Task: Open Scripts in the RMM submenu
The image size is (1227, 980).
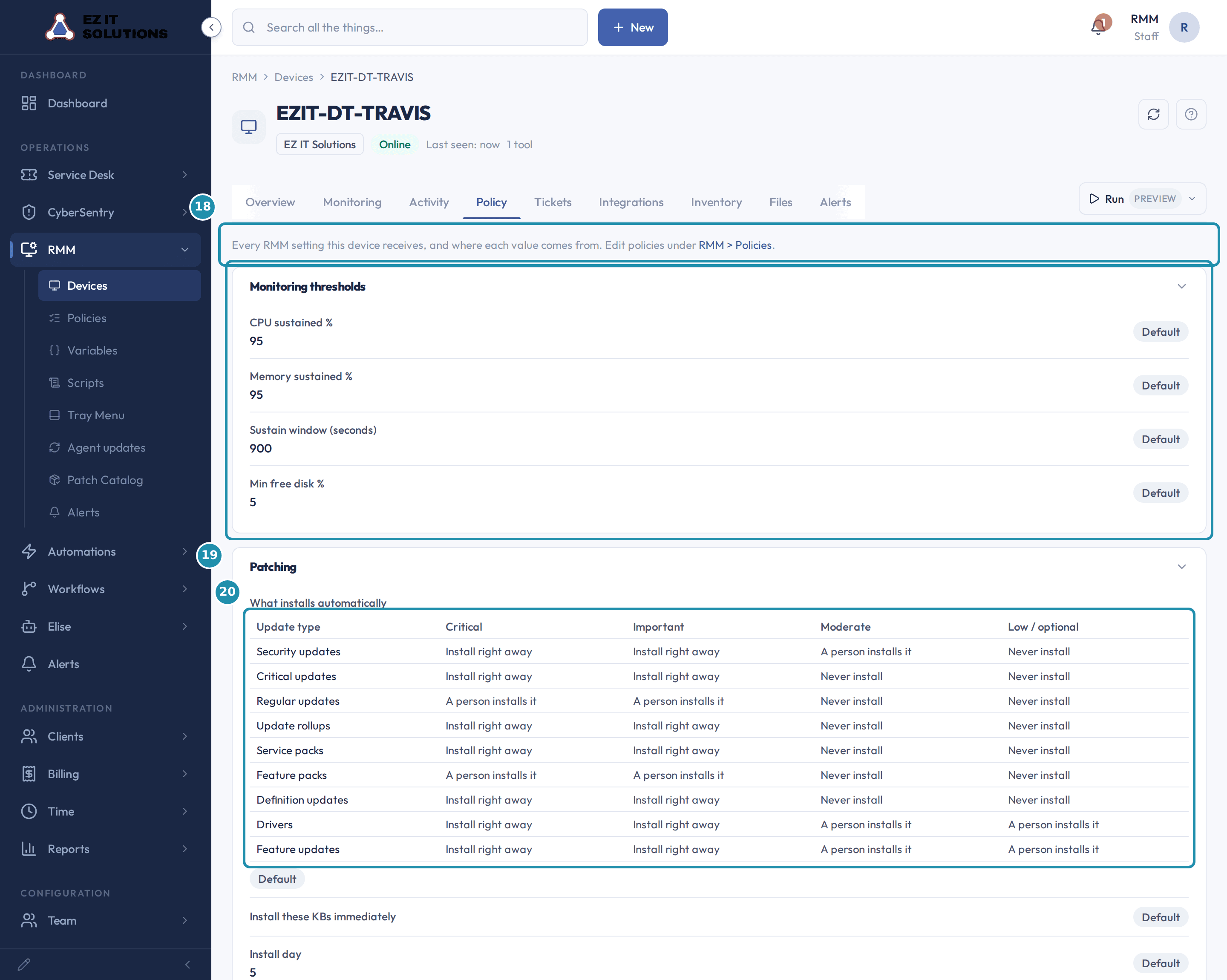Action: [x=120, y=383]
